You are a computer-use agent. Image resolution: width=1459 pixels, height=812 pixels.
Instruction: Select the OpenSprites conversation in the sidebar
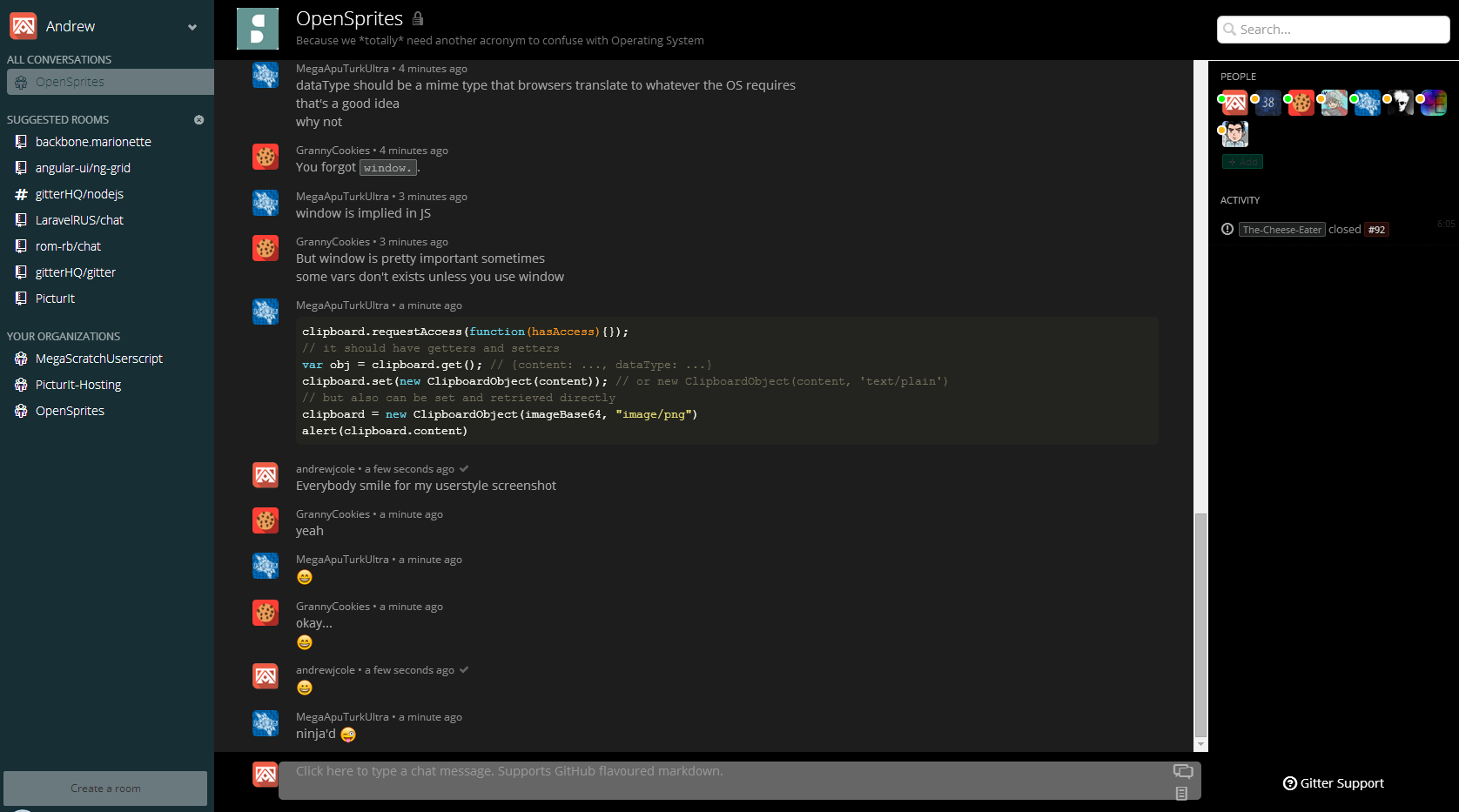click(x=109, y=81)
